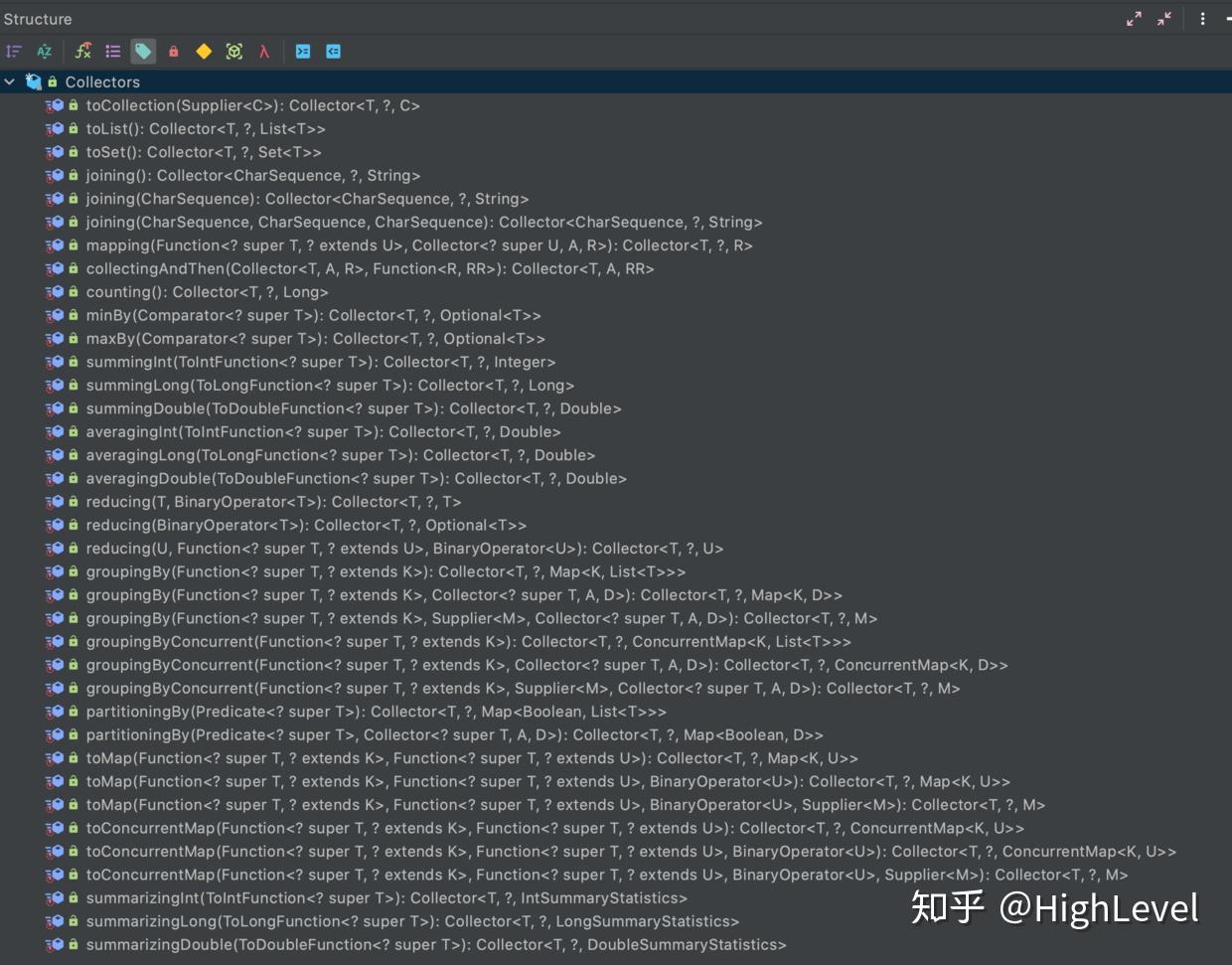Sort members by visibility
The image size is (1232, 965).
point(13,51)
